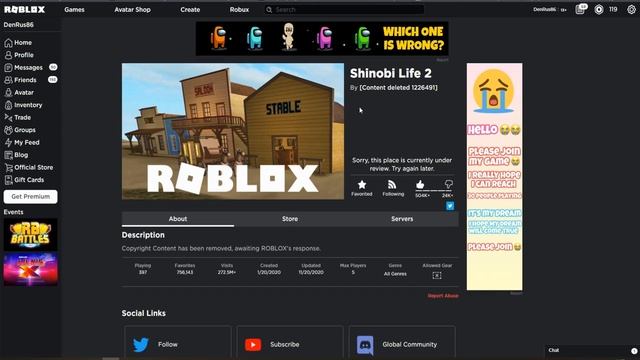Click the All Genres genre value
This screenshot has width=640, height=360.
[395, 273]
